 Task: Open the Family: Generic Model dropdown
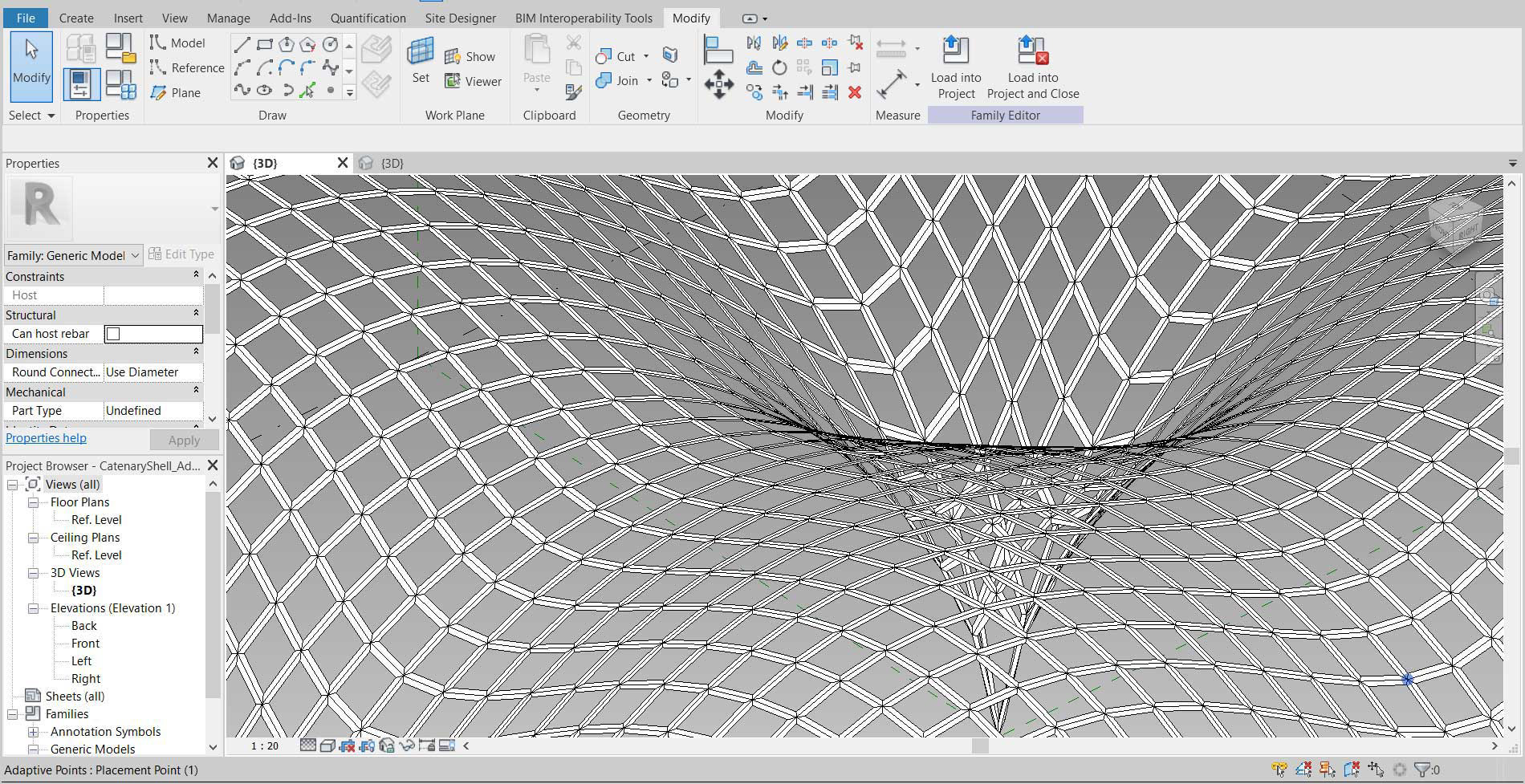(135, 255)
